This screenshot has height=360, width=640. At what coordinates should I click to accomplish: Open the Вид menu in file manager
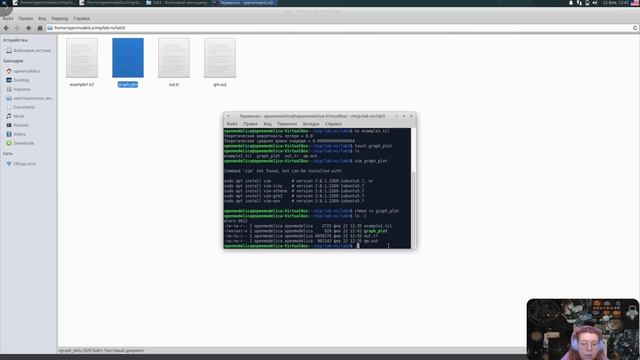point(42,18)
